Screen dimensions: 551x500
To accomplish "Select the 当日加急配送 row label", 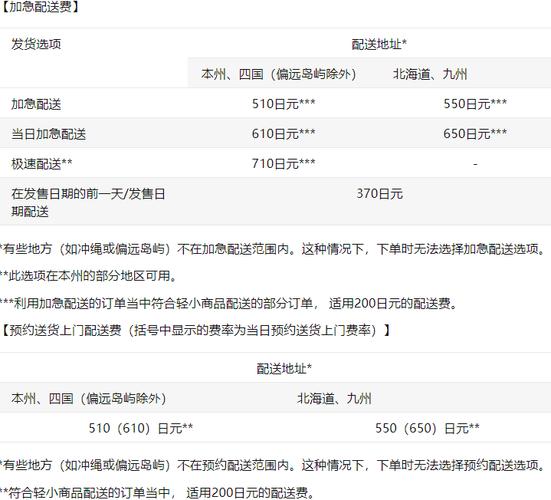I will [x=48, y=134].
